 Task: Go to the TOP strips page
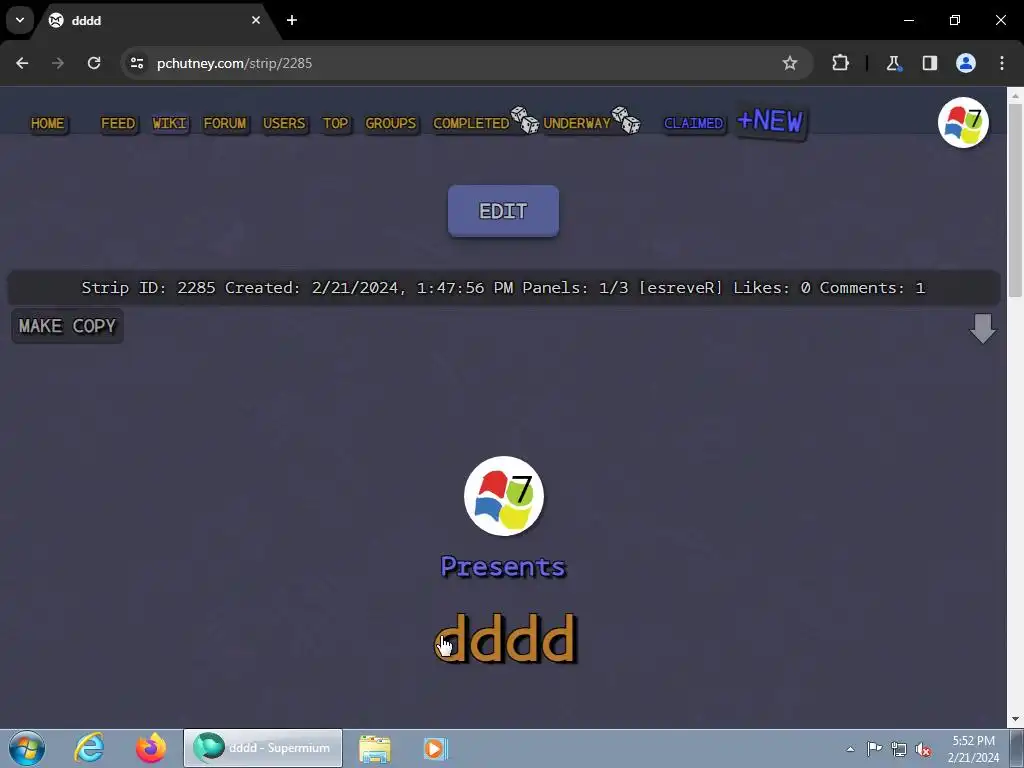(335, 123)
